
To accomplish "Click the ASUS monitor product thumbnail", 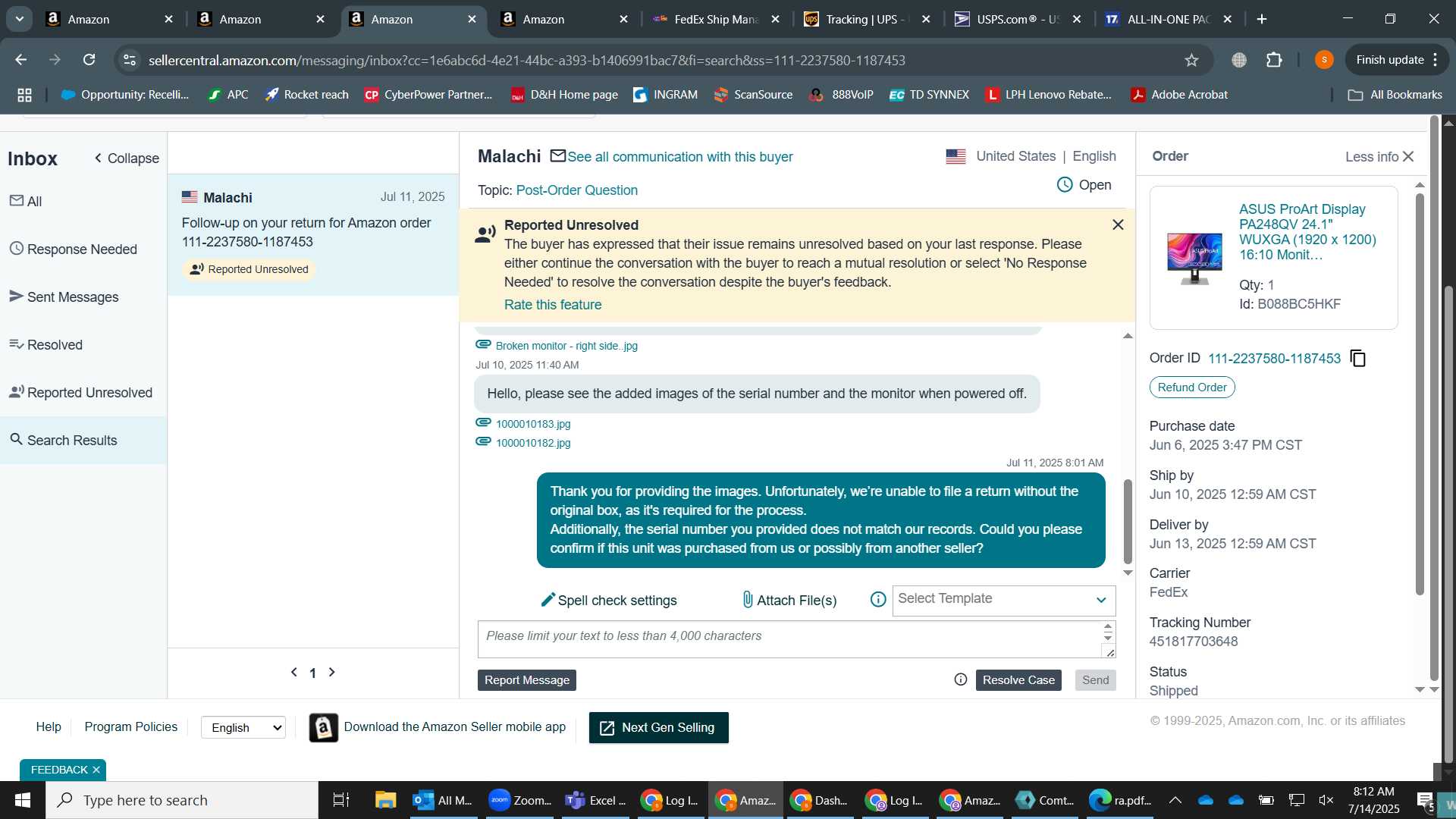I will [x=1194, y=258].
